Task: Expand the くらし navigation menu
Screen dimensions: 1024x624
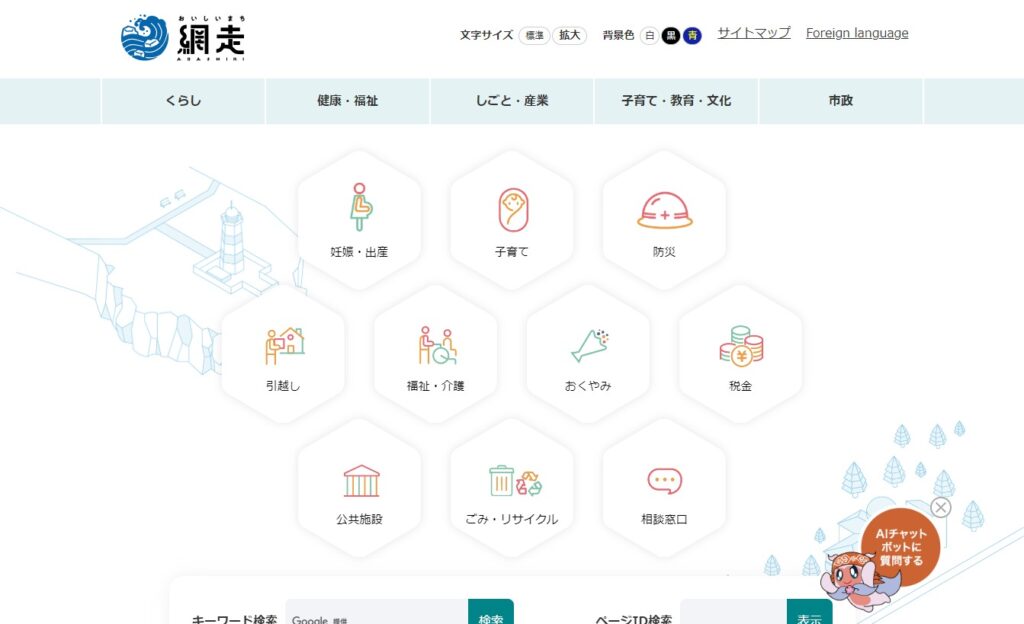Action: pyautogui.click(x=183, y=101)
